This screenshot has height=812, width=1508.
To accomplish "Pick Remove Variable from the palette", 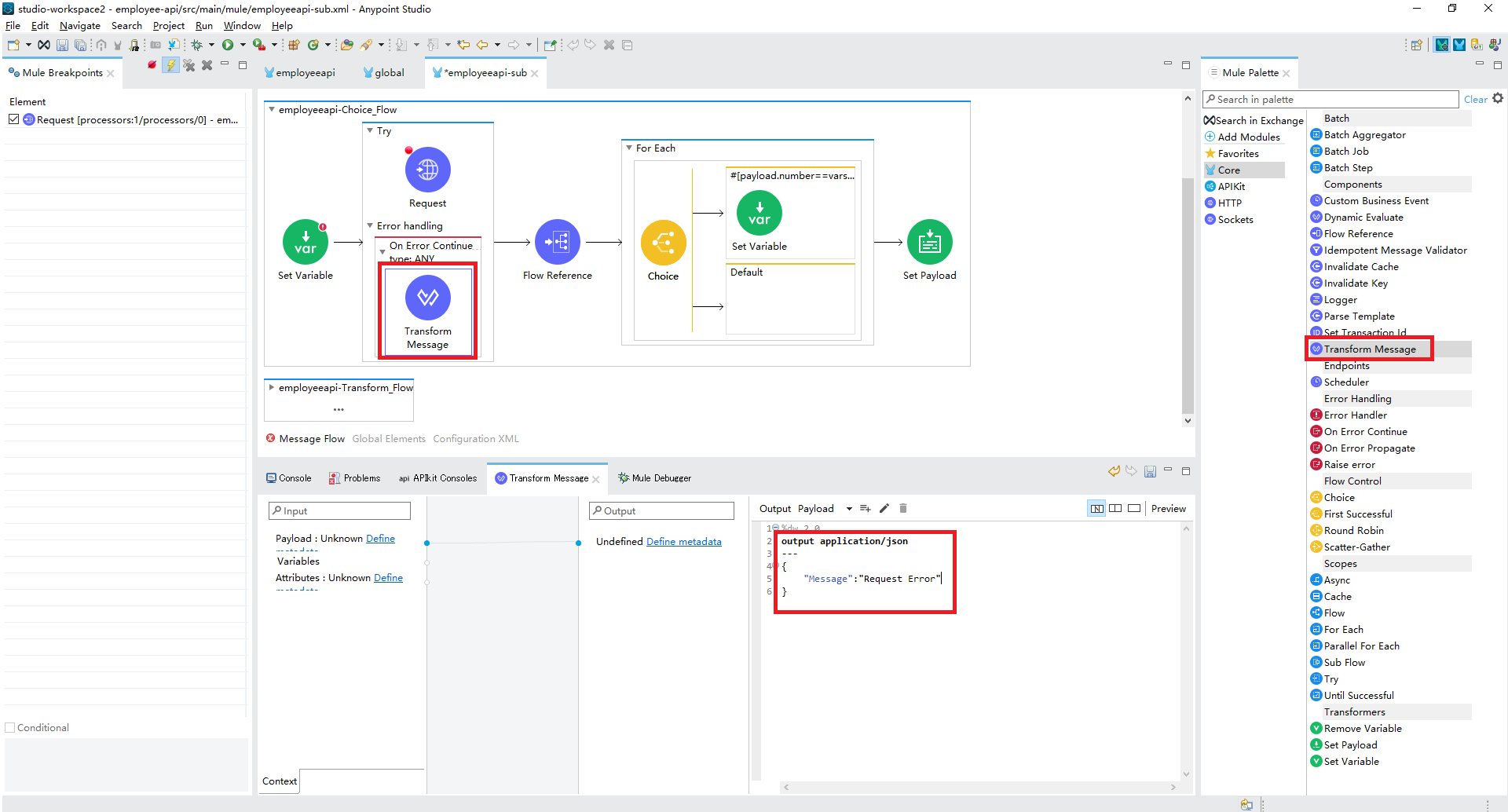I will tap(1363, 729).
